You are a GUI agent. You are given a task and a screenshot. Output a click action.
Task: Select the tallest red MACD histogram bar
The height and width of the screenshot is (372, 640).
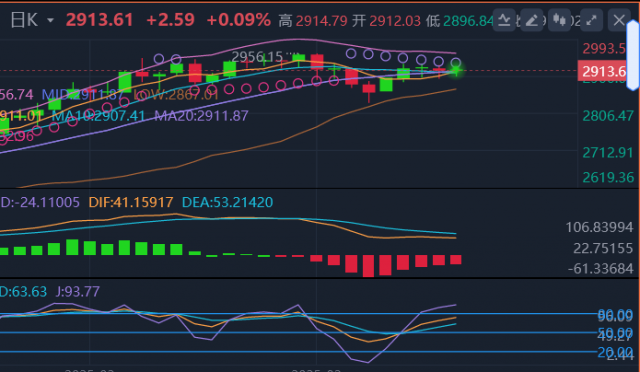pos(368,266)
